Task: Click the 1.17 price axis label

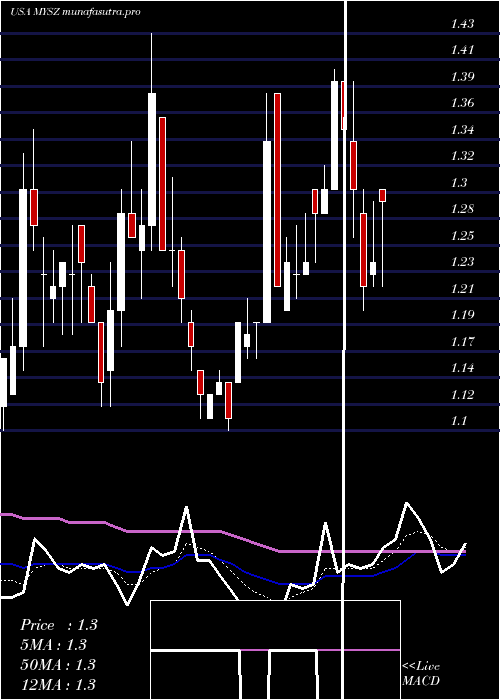Action: (462, 342)
